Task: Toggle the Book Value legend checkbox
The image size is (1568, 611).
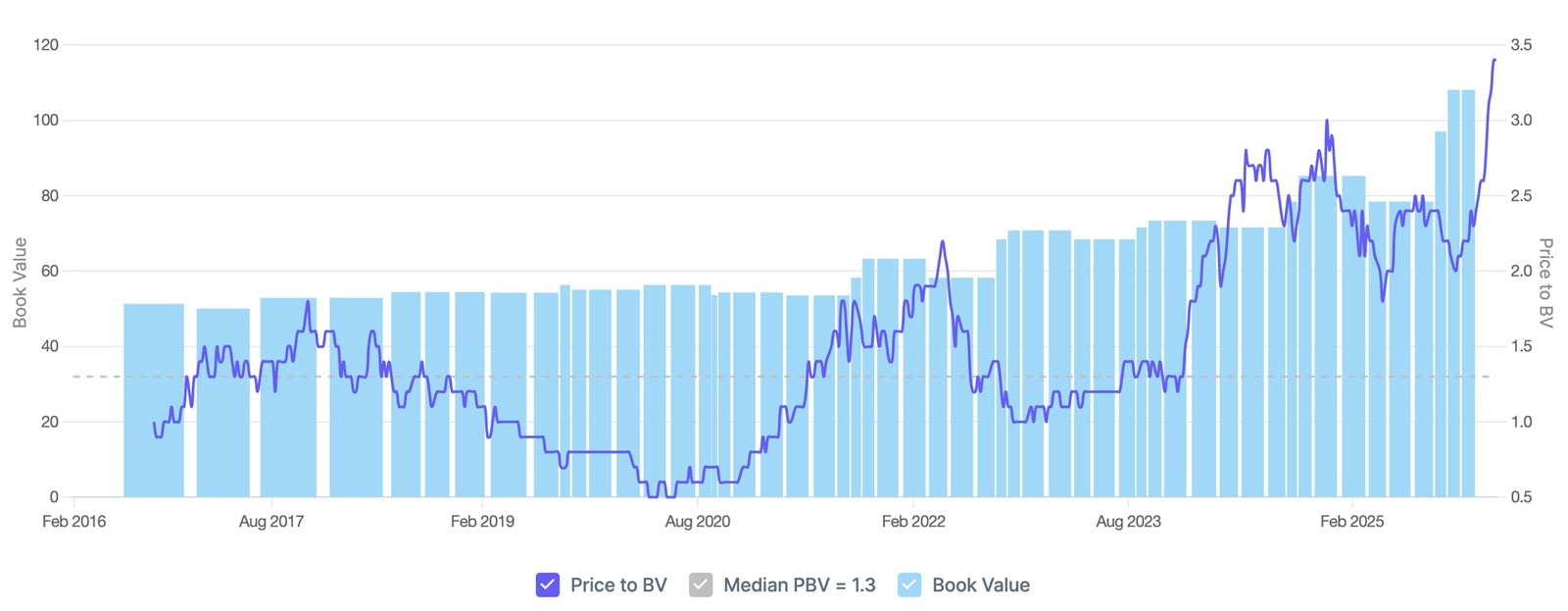Action: [x=910, y=585]
